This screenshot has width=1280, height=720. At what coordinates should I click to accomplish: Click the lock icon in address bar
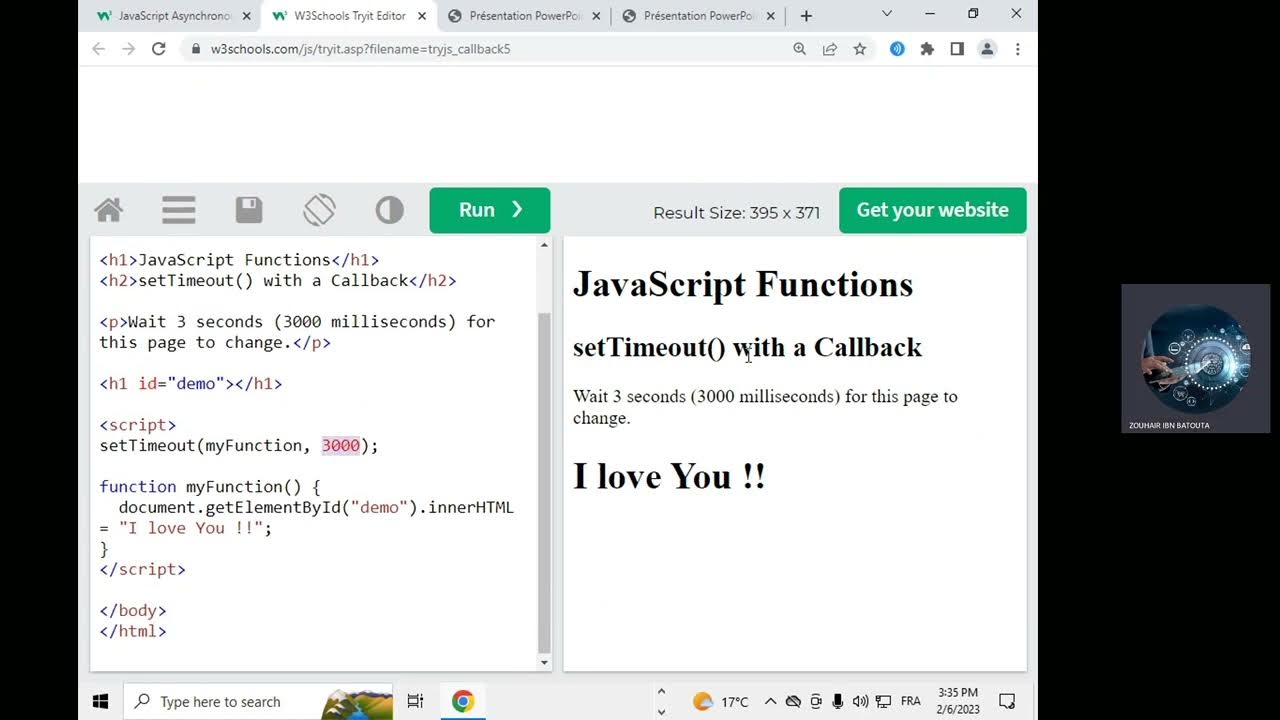coord(194,49)
